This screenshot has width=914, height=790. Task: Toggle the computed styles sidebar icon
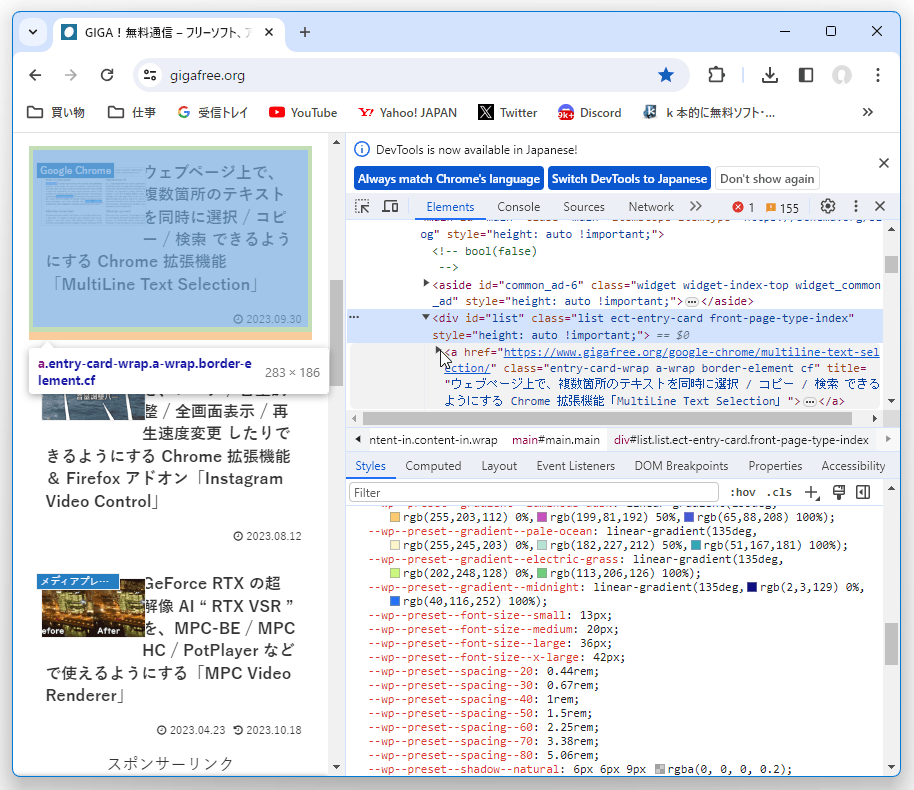pyautogui.click(x=863, y=493)
